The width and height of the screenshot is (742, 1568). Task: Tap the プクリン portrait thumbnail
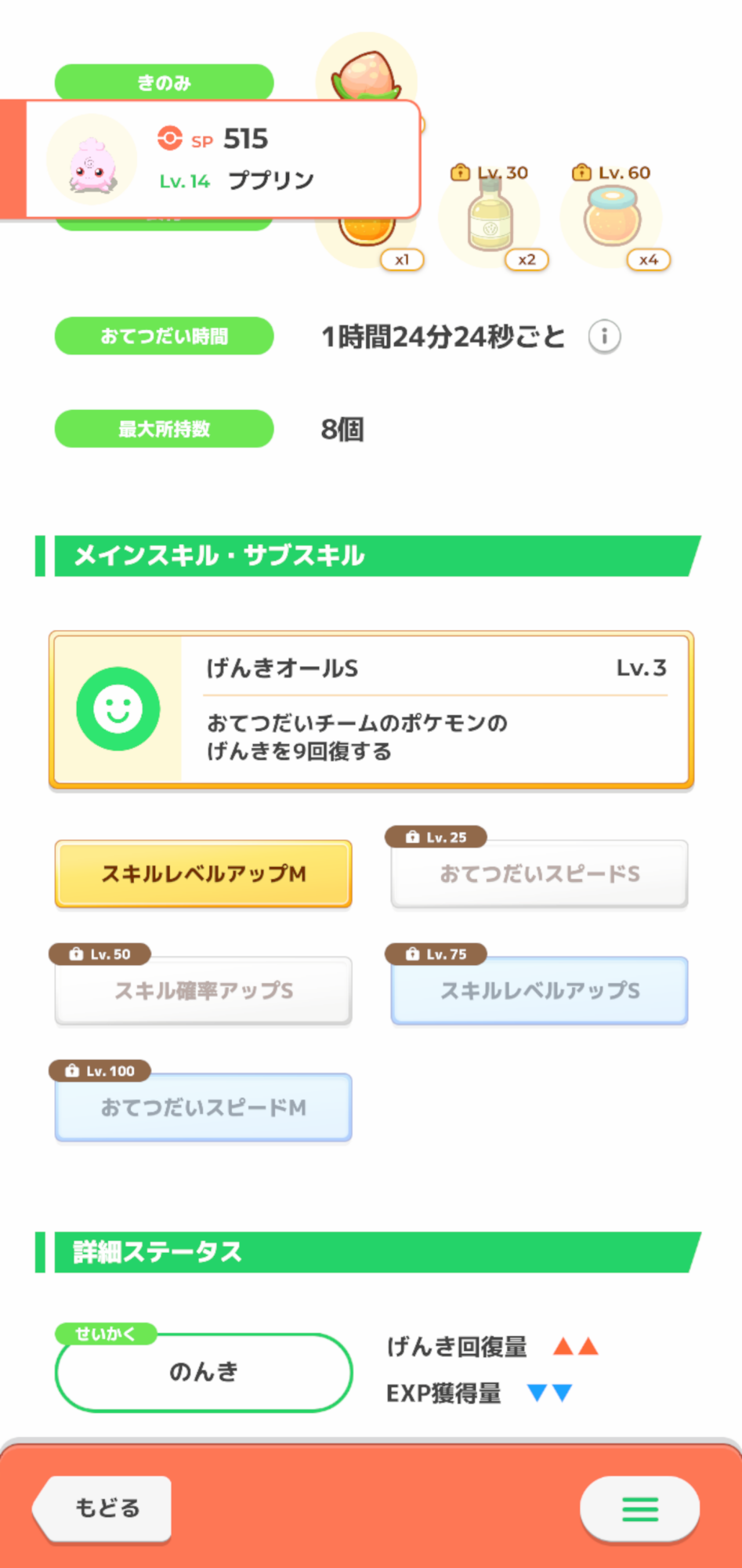[92, 160]
